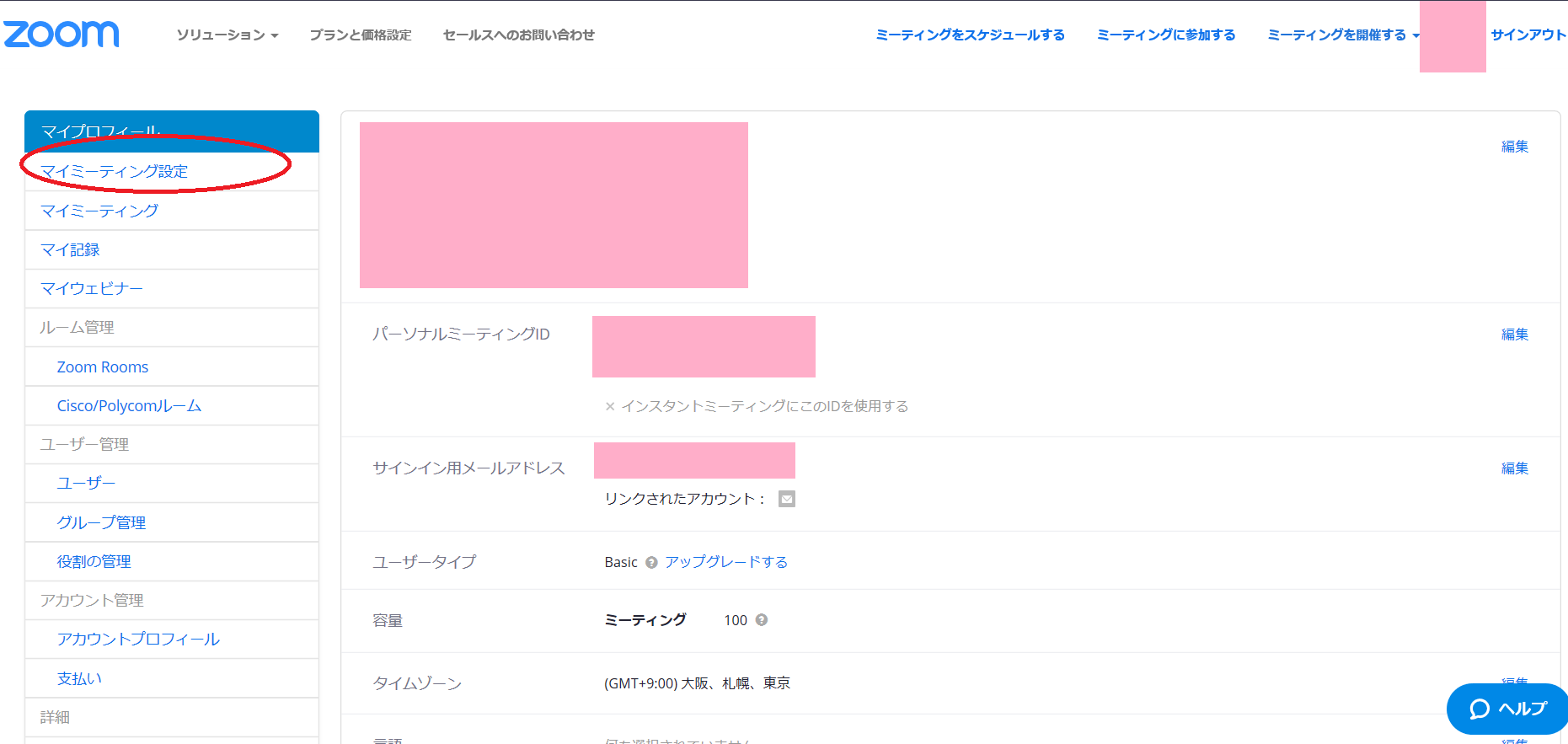This screenshot has height=744, width=1568.
Task: Click ミーティングをスケジュールする link
Action: [x=970, y=35]
